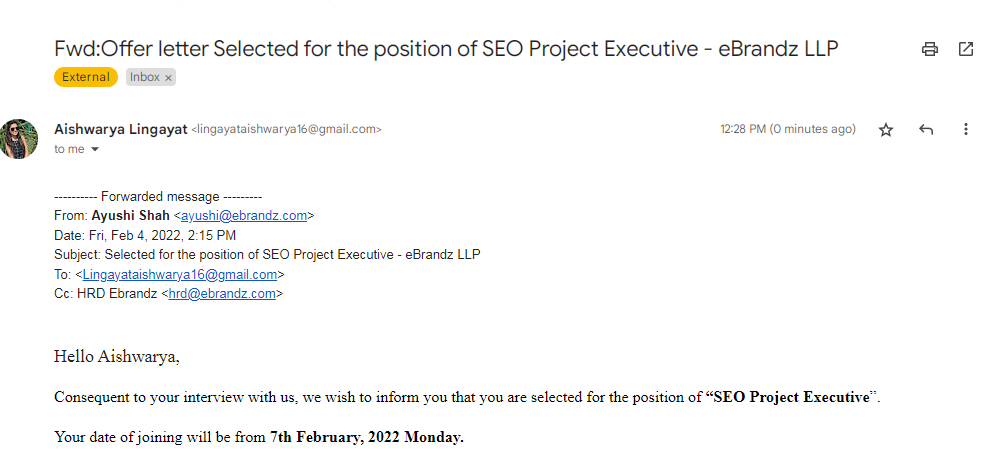
Task: Click the yellow External label
Action: pos(86,77)
